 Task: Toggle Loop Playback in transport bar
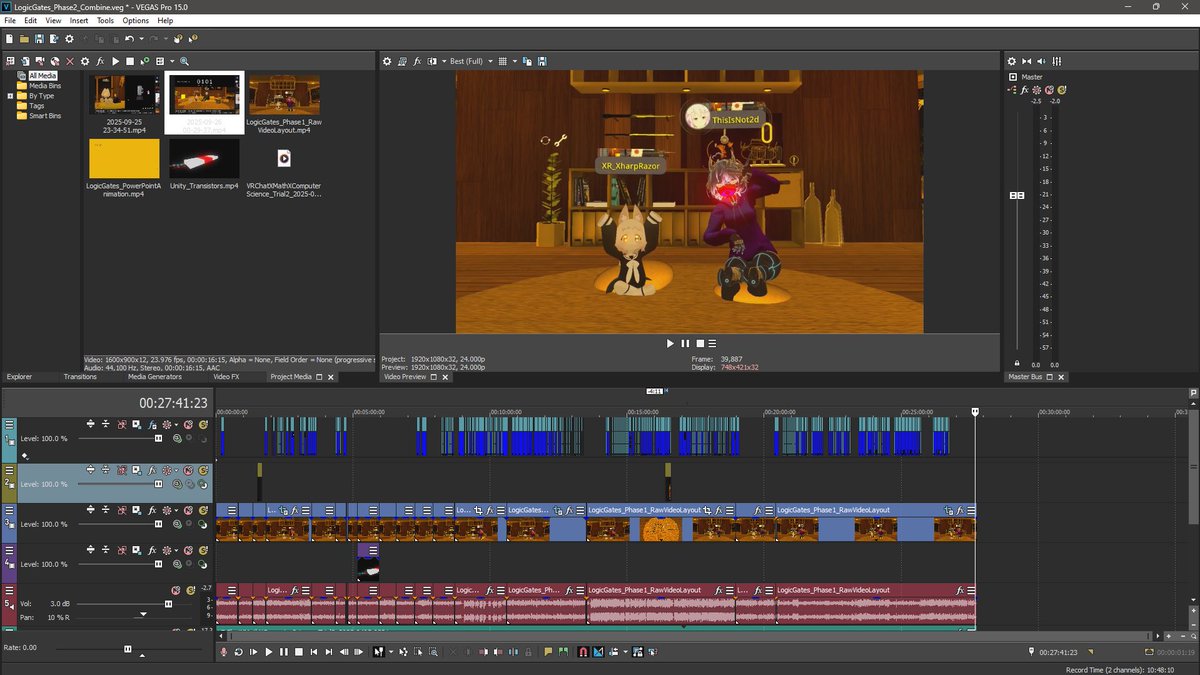coord(239,652)
